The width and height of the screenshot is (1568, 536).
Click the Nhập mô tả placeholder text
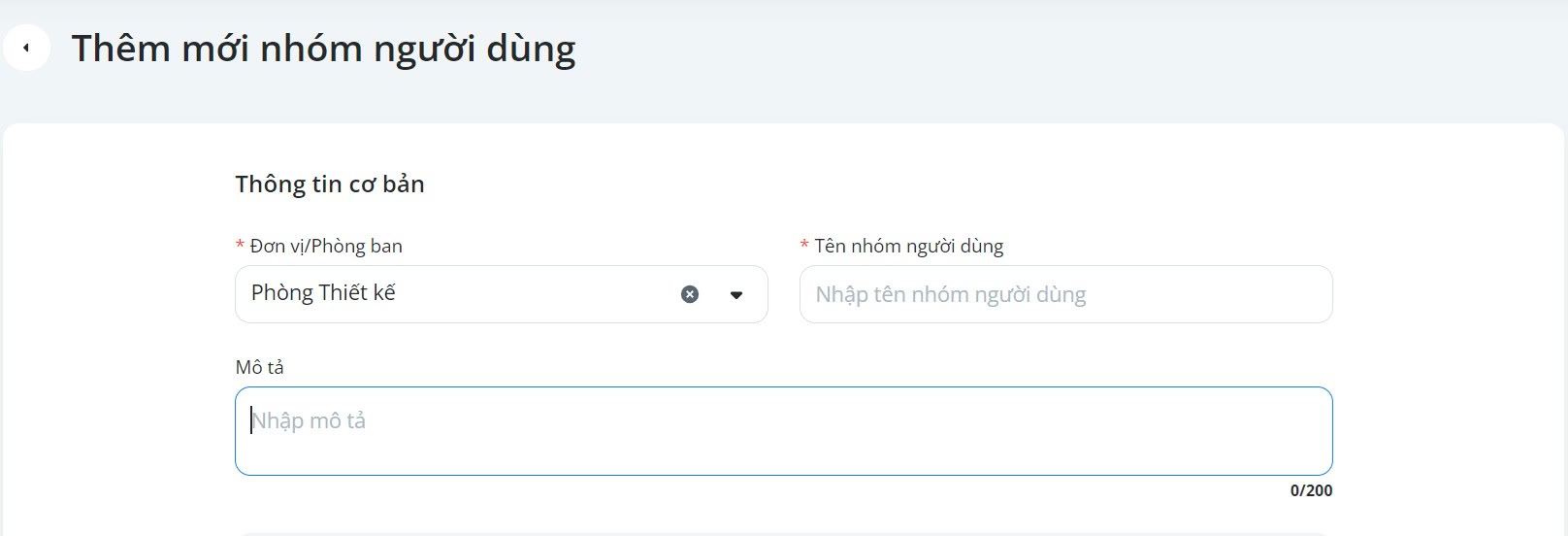point(309,420)
